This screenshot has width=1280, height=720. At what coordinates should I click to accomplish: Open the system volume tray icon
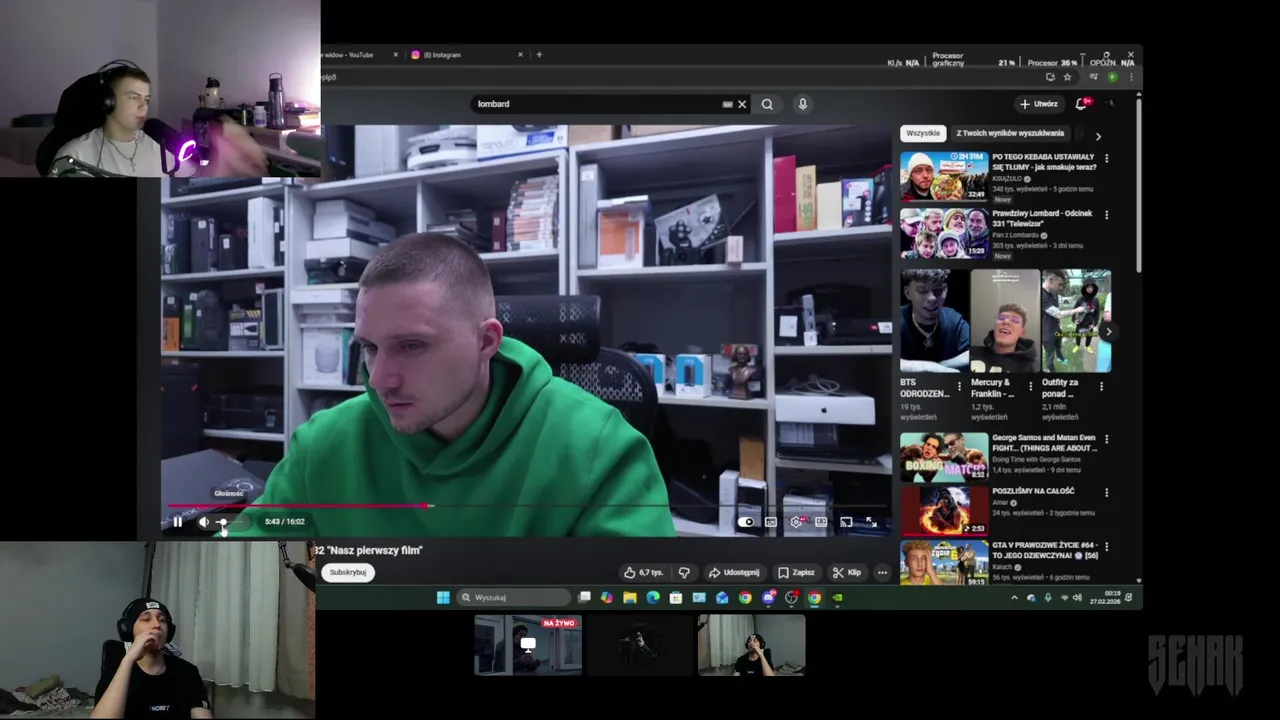tap(1077, 598)
